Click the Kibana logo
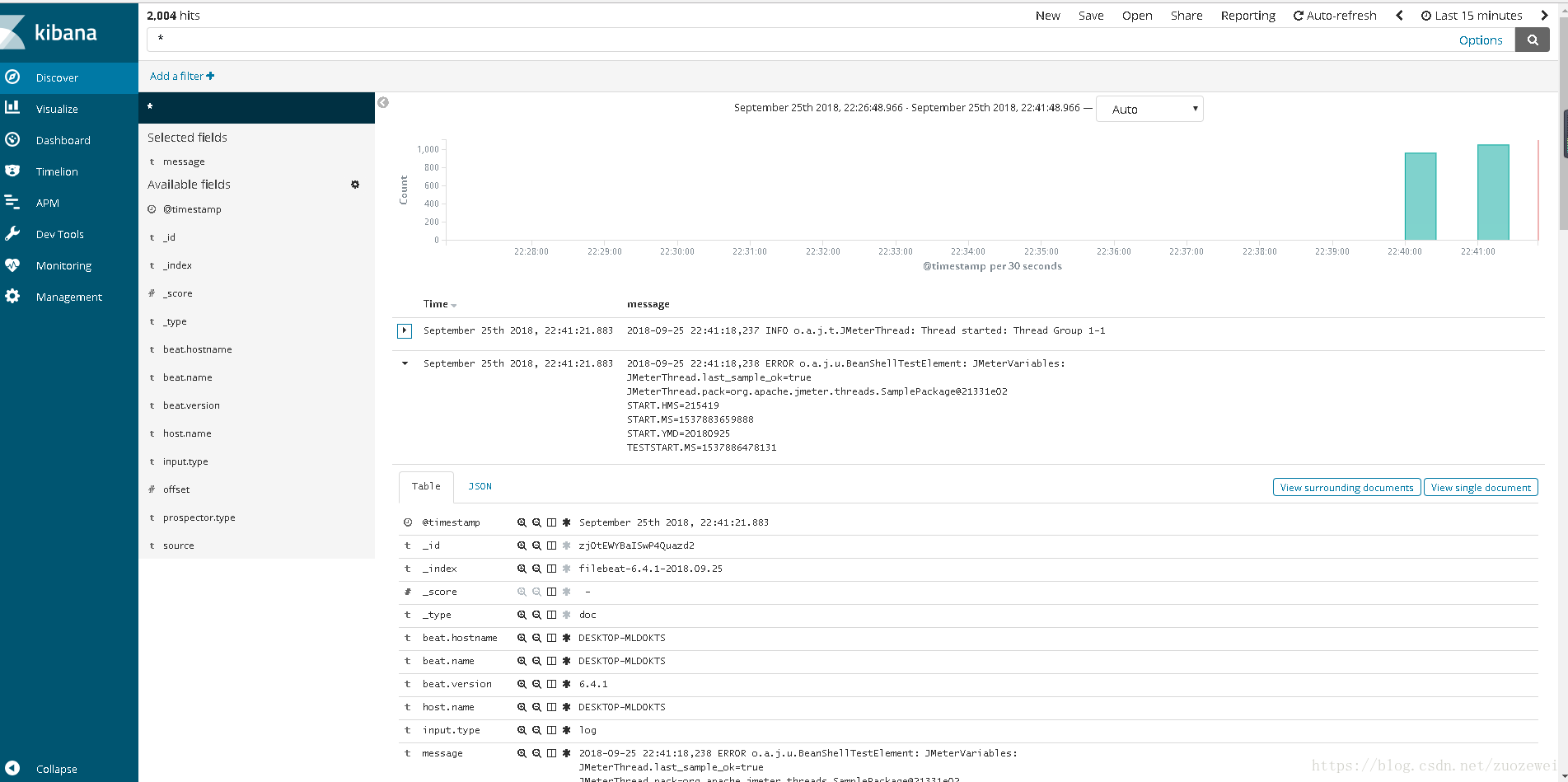Image resolution: width=1568 pixels, height=782 pixels. click(49, 32)
